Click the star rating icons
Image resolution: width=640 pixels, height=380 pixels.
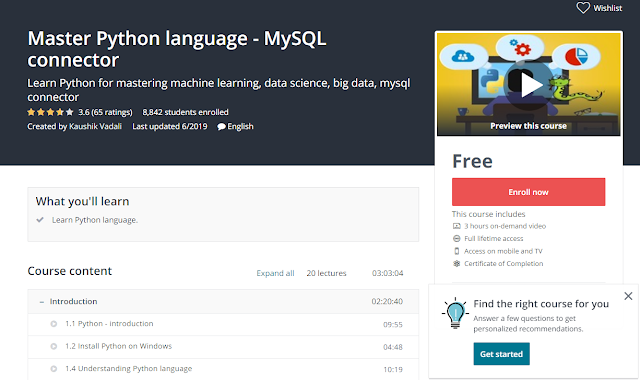tap(50, 112)
